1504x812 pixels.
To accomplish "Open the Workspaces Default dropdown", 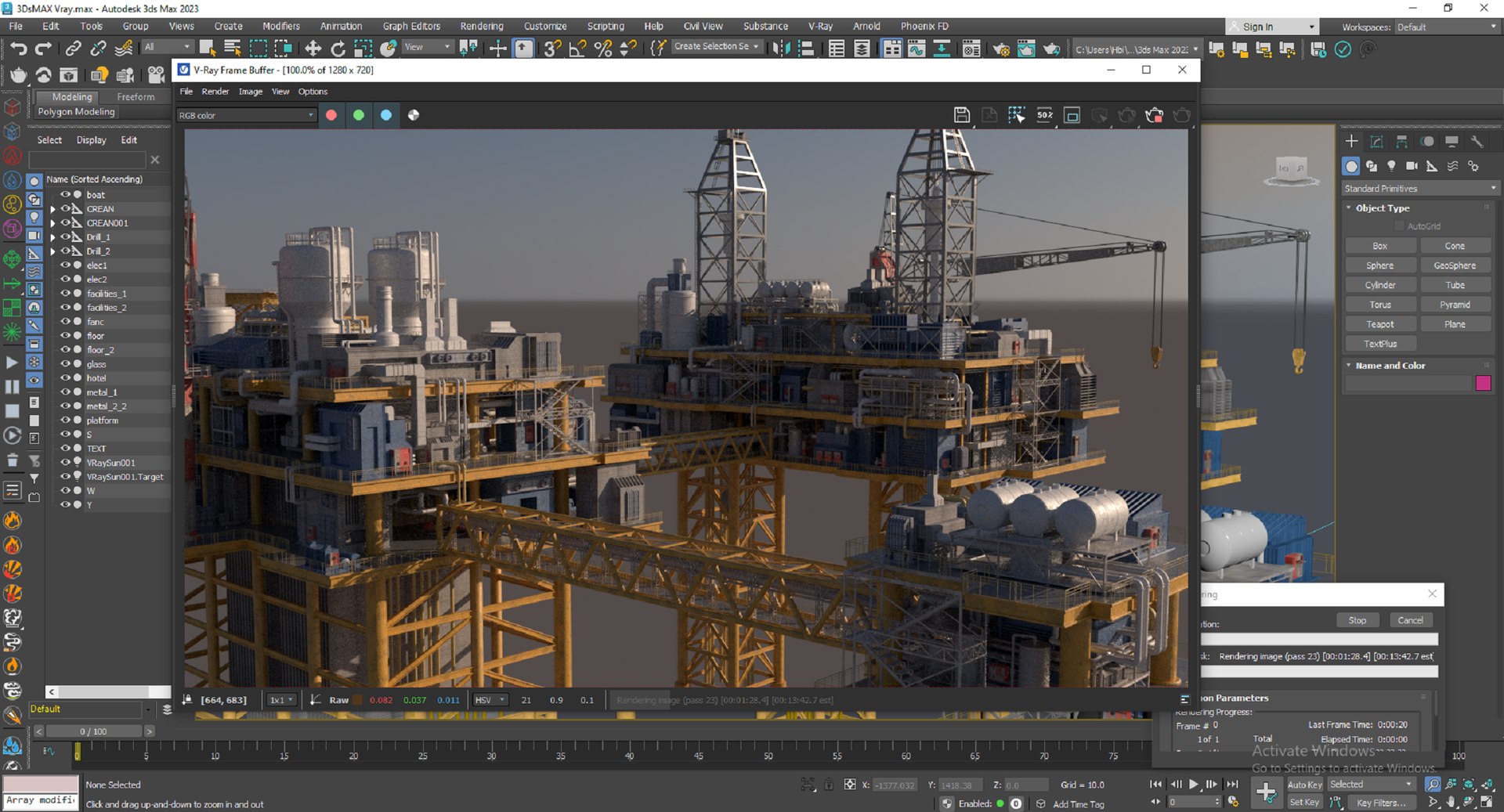I will pos(1446,27).
